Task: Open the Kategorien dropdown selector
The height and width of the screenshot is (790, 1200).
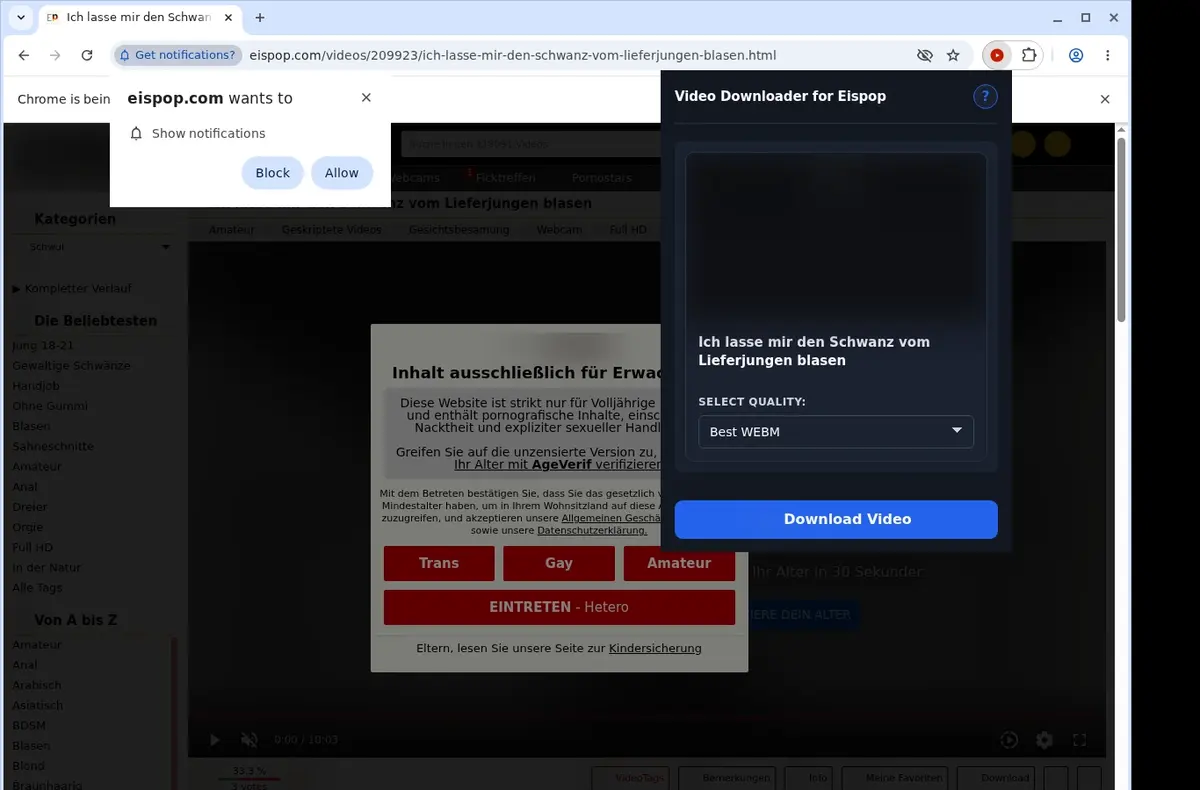Action: (98, 247)
